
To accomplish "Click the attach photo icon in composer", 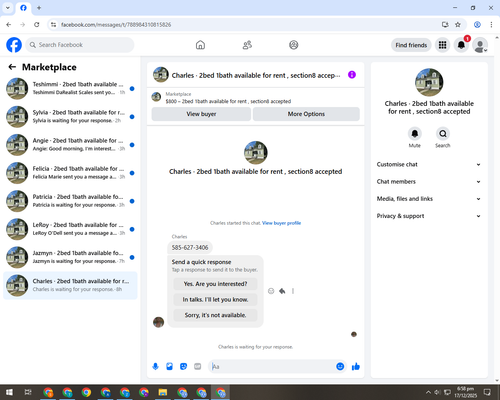I will tap(169, 367).
